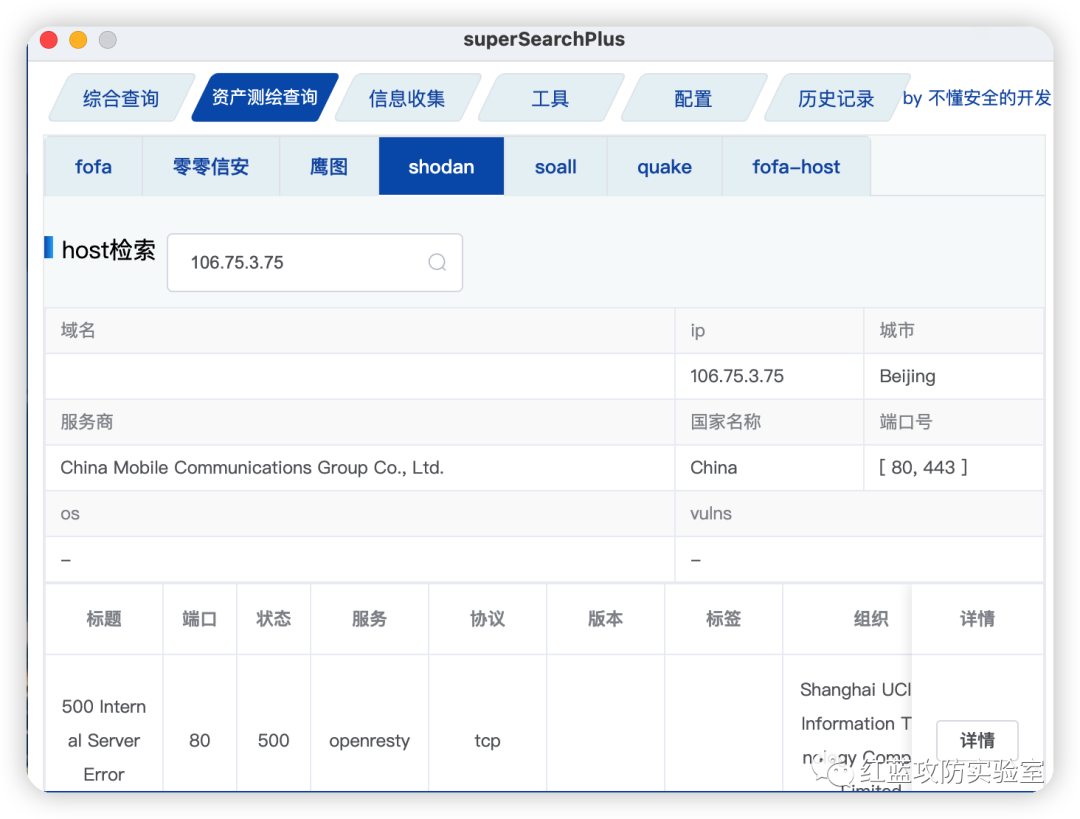Click the 端口号 header label
The height and width of the screenshot is (819, 1080).
906,422
